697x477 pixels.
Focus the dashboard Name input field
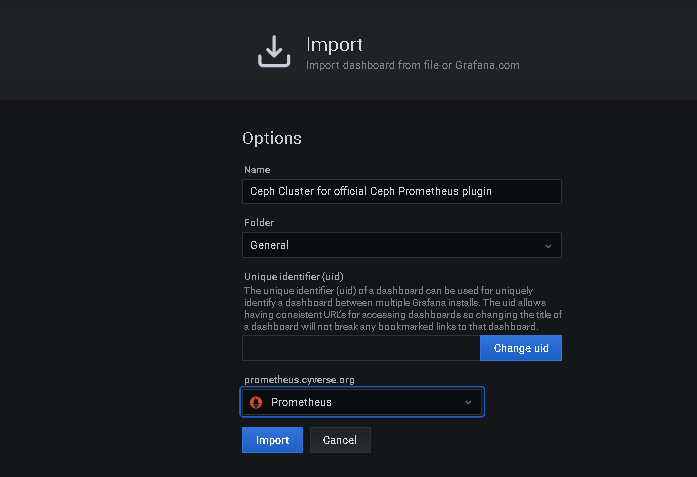pyautogui.click(x=402, y=192)
